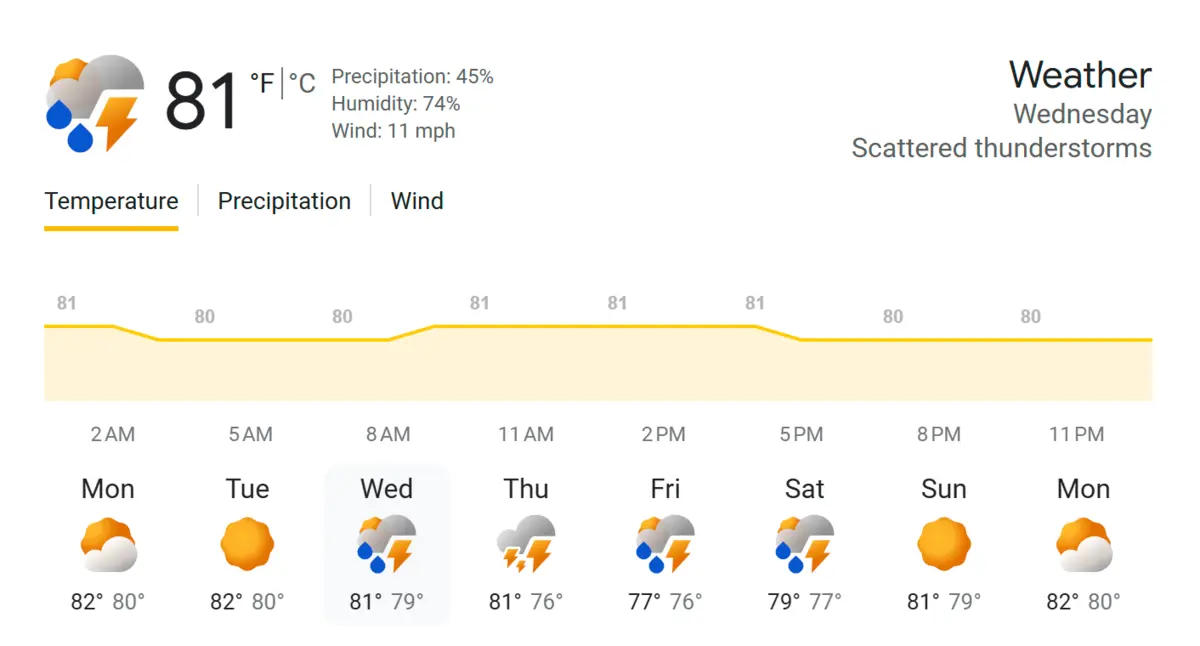Select Wednesday's highlighted forecast card
Screen dimensions: 1200x646
pyautogui.click(x=387, y=545)
